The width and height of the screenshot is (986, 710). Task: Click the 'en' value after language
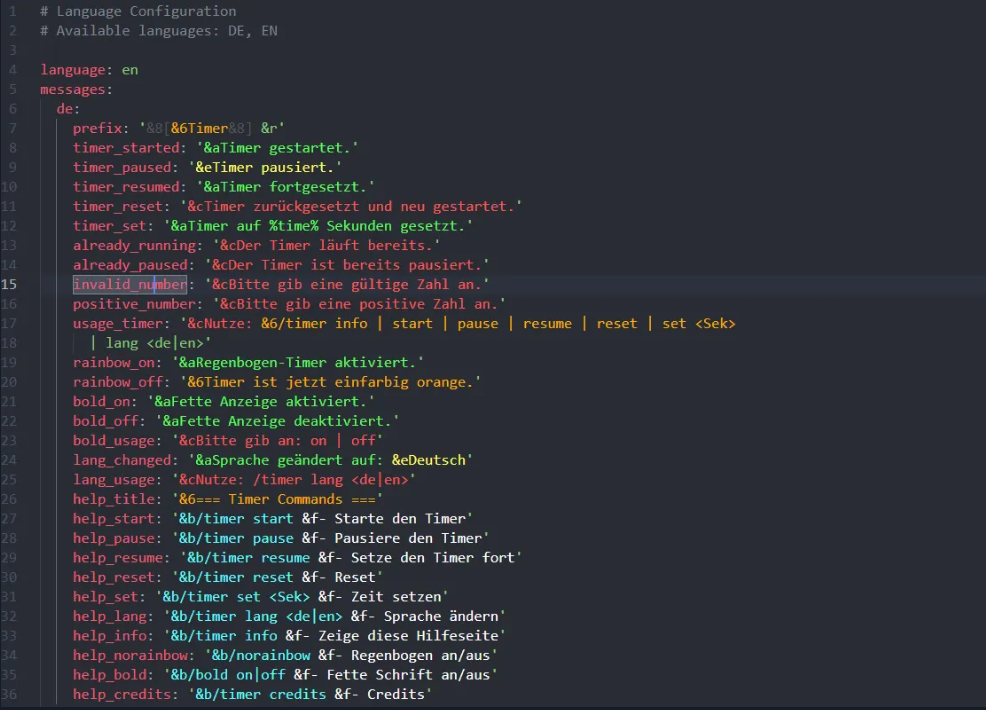130,70
